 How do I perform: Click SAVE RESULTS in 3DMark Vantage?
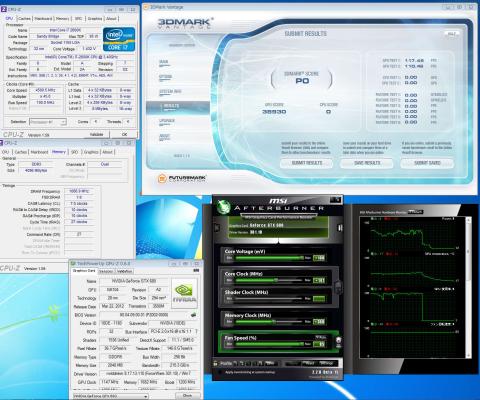(x=367, y=163)
